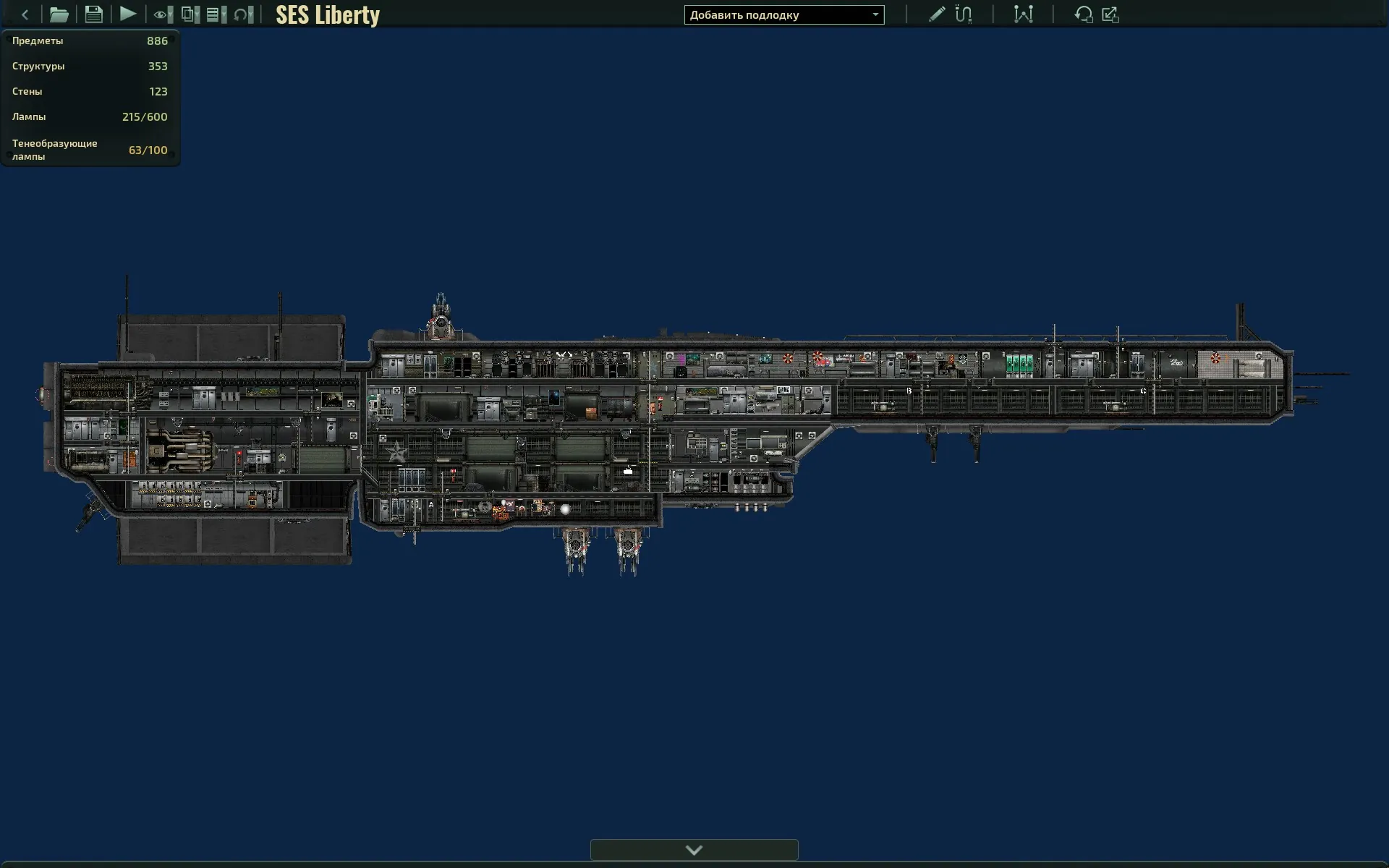
Task: Select the pencil edit mode icon
Action: click(x=936, y=14)
